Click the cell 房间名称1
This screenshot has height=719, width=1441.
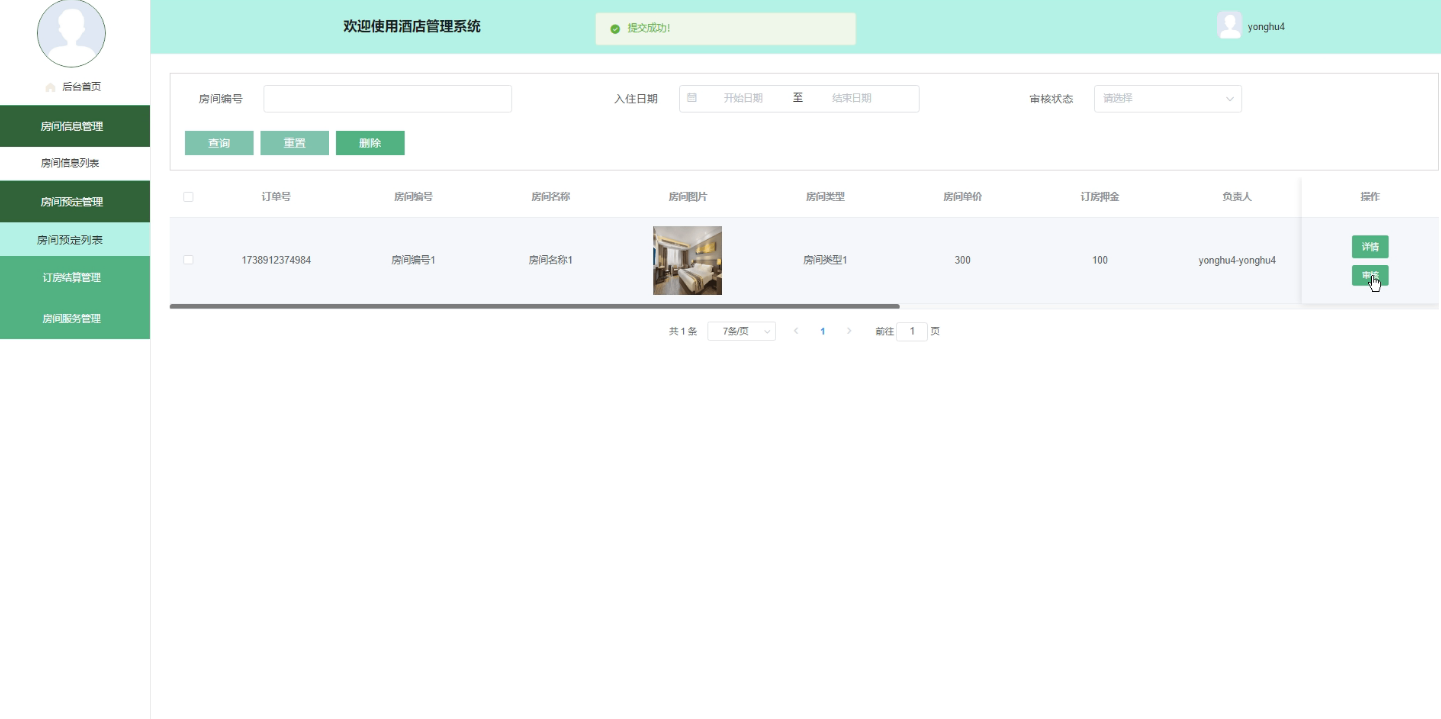[x=550, y=260]
